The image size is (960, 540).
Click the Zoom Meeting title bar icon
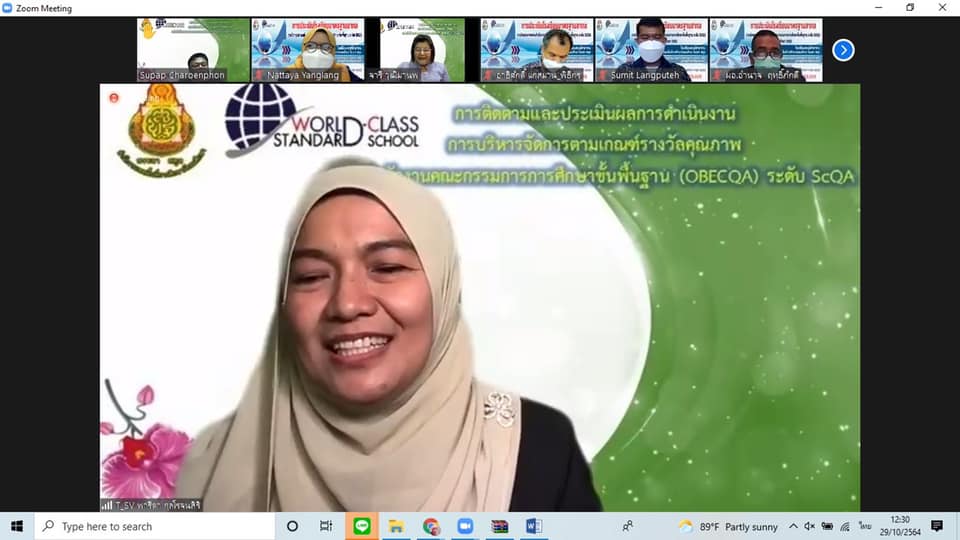pyautogui.click(x=7, y=8)
